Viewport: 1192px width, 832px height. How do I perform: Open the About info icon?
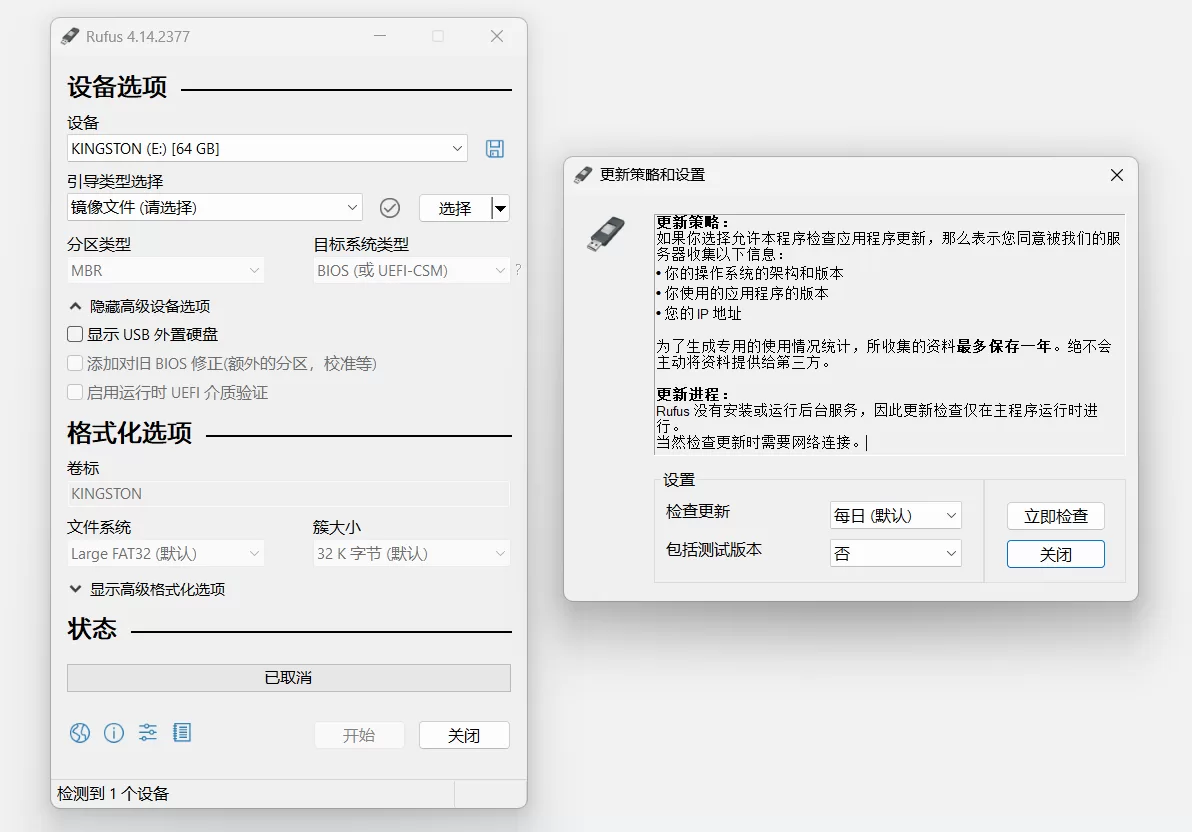(114, 733)
